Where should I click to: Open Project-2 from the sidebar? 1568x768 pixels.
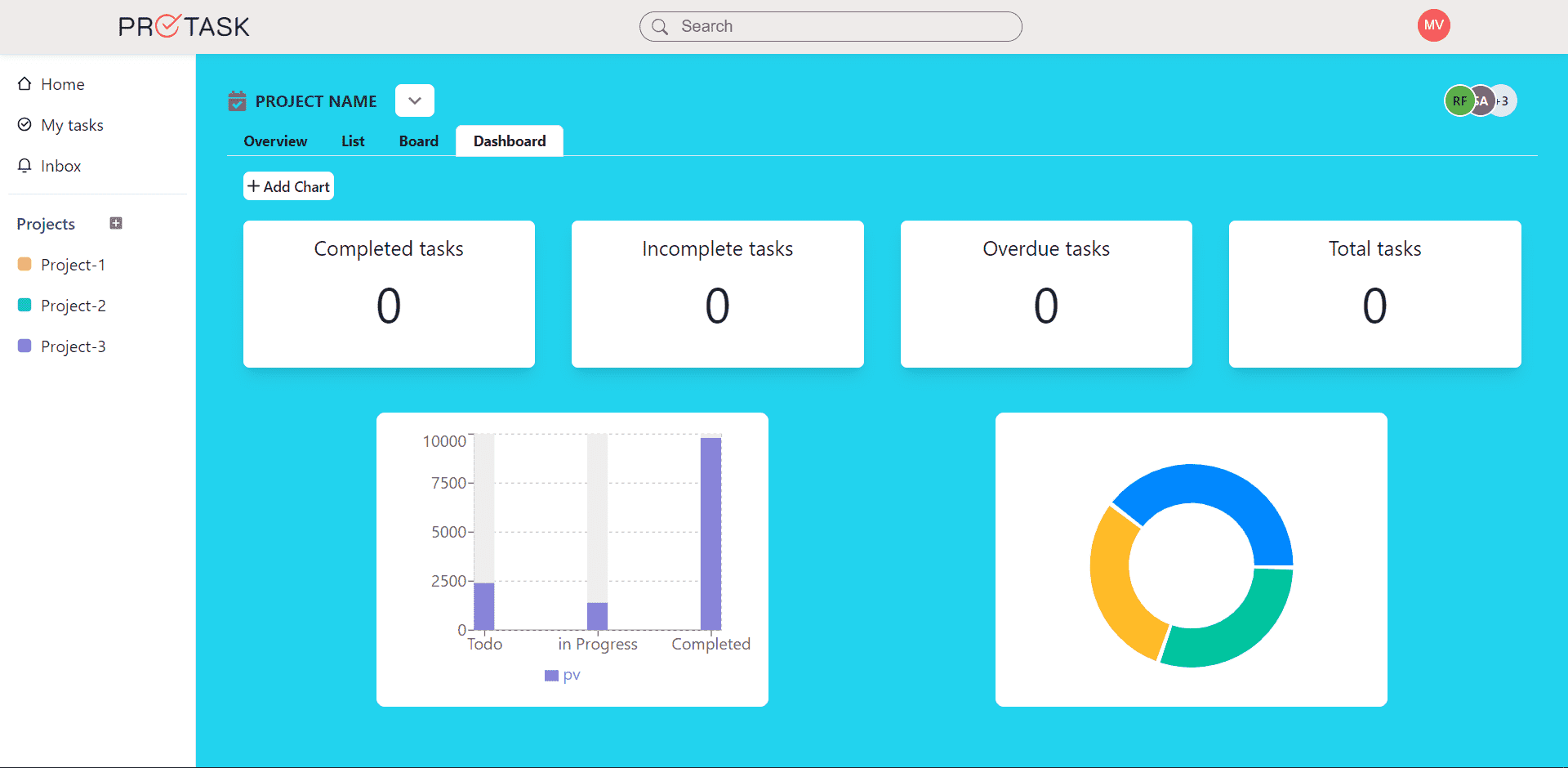point(73,306)
